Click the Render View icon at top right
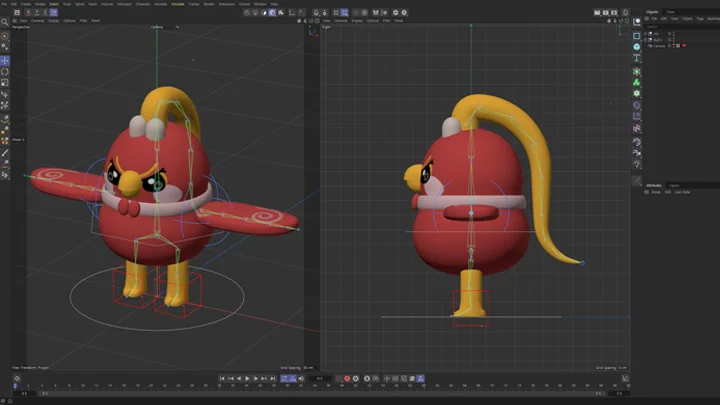Image resolution: width=720 pixels, height=405 pixels. tap(597, 13)
